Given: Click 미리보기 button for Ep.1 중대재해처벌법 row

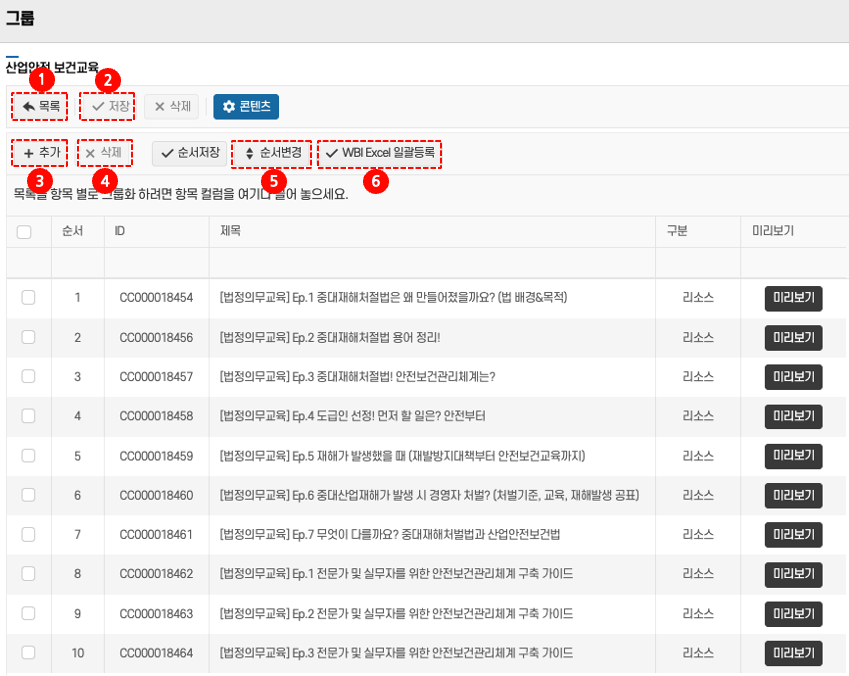Looking at the screenshot, I should pyautogui.click(x=793, y=298).
